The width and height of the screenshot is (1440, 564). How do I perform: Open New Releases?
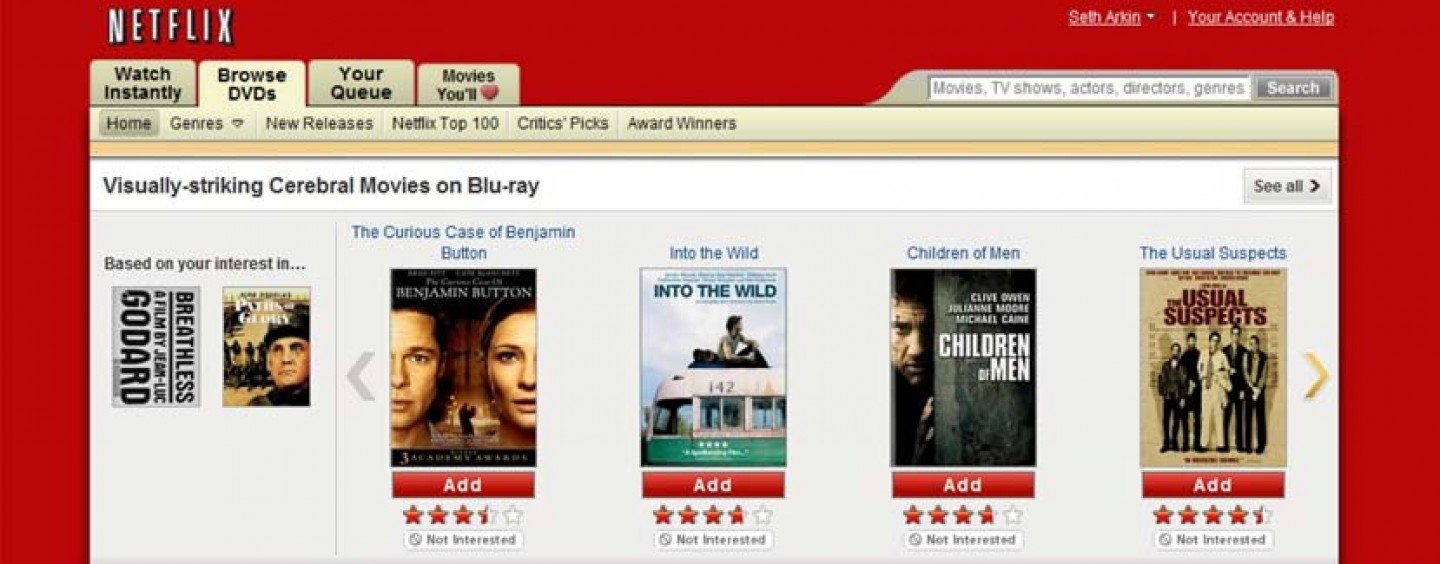[x=319, y=124]
